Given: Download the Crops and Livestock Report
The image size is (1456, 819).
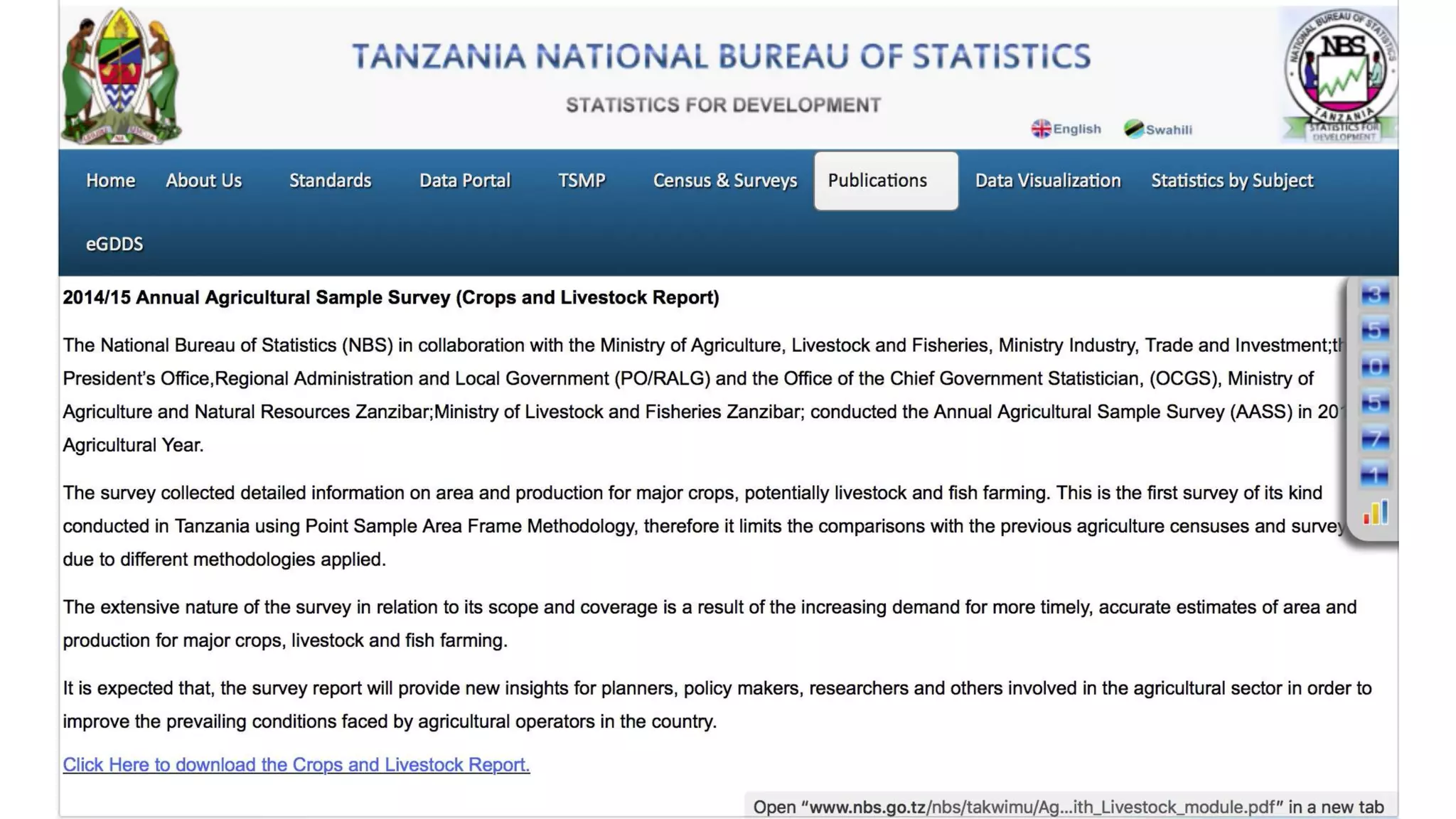Looking at the screenshot, I should click(x=296, y=765).
